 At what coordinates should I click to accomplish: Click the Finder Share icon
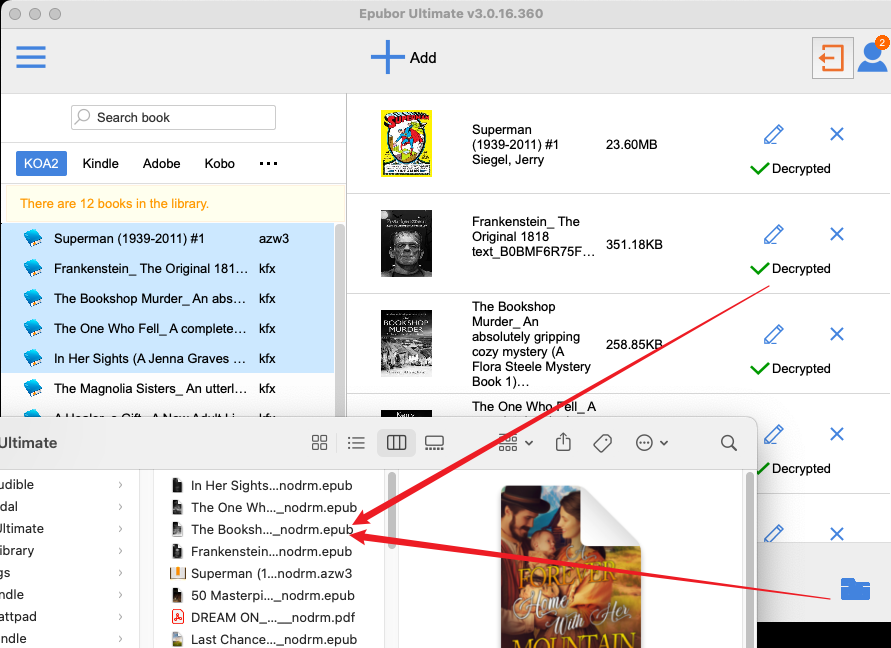(x=563, y=442)
